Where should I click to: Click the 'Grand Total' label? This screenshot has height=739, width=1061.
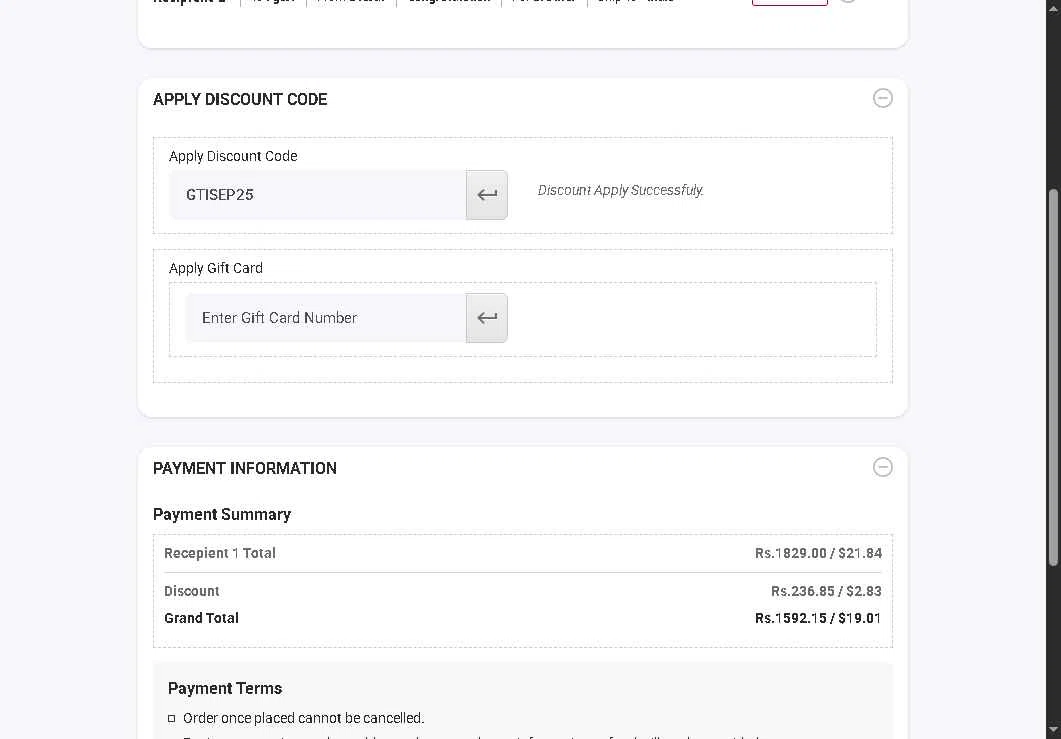pyautogui.click(x=201, y=618)
